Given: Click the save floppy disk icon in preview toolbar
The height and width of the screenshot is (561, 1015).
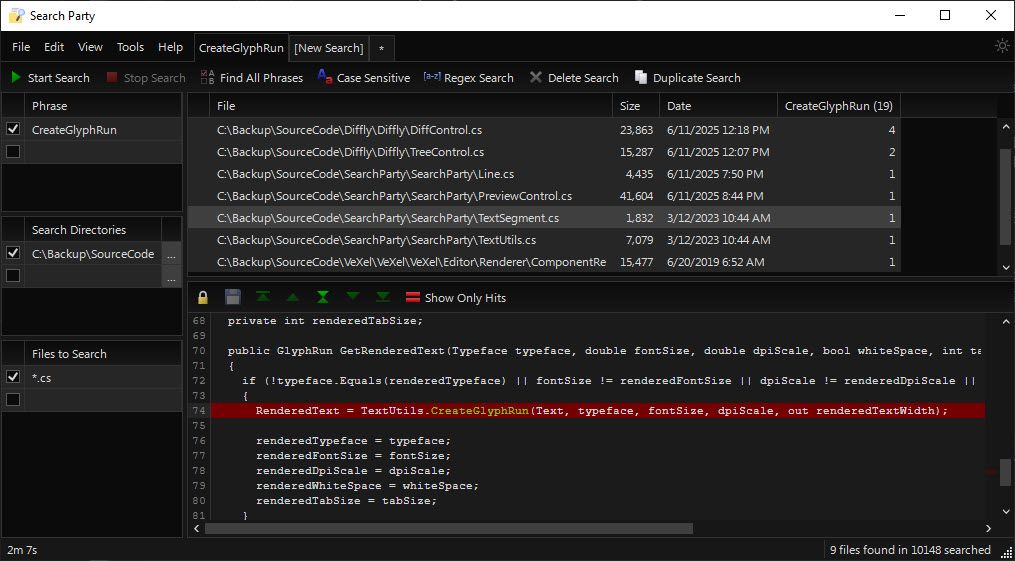Looking at the screenshot, I should pos(232,297).
